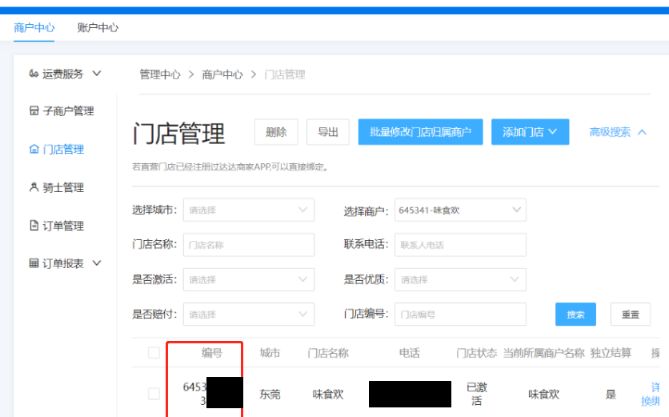This screenshot has height=417, width=669.
Task: Click the 已激活 status cell
Action: tap(477, 394)
